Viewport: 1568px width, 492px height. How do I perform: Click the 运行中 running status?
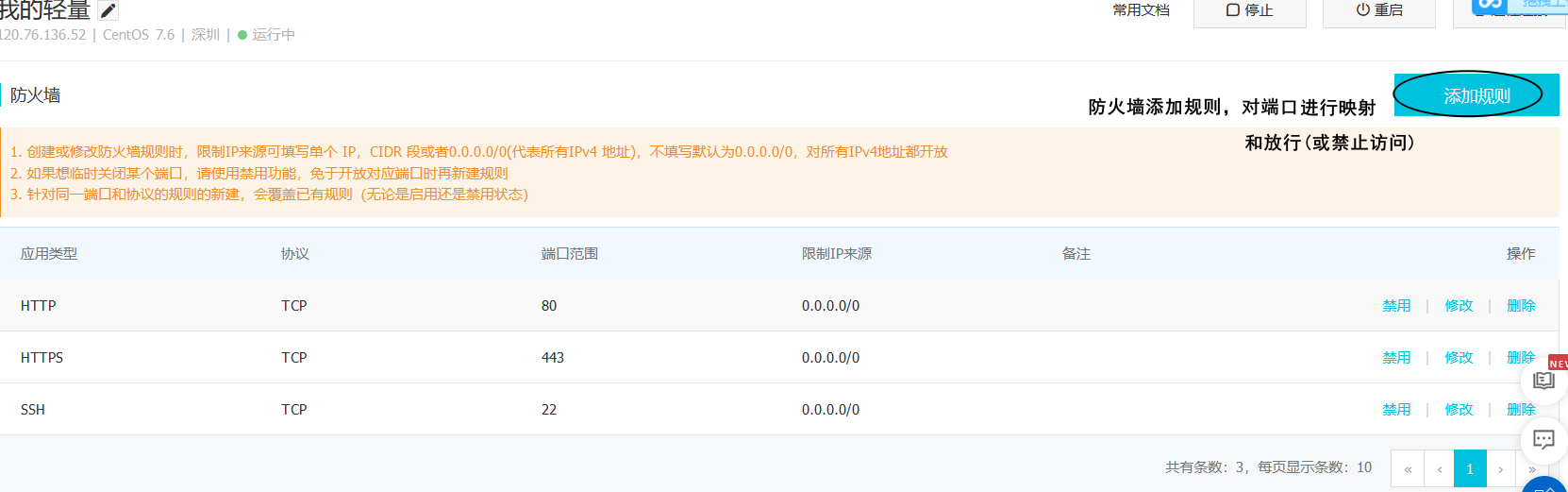point(267,35)
